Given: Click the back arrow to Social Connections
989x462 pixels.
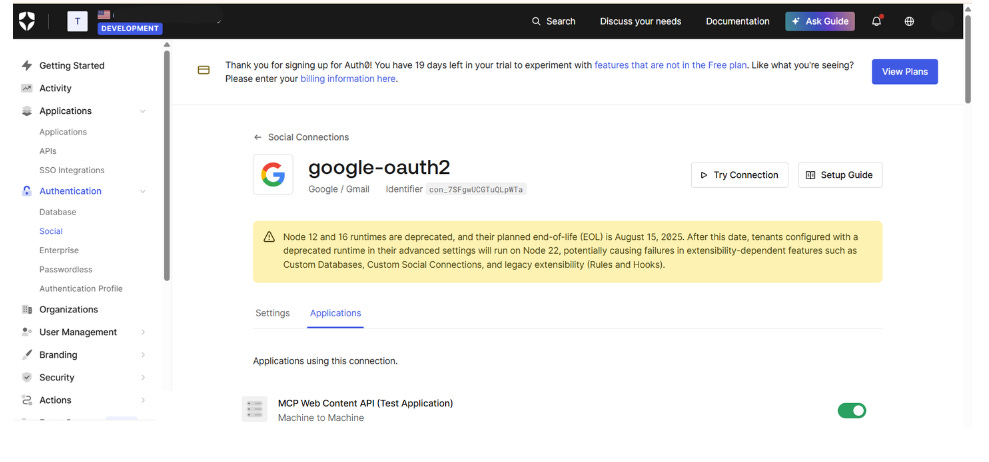Looking at the screenshot, I should click(x=257, y=138).
